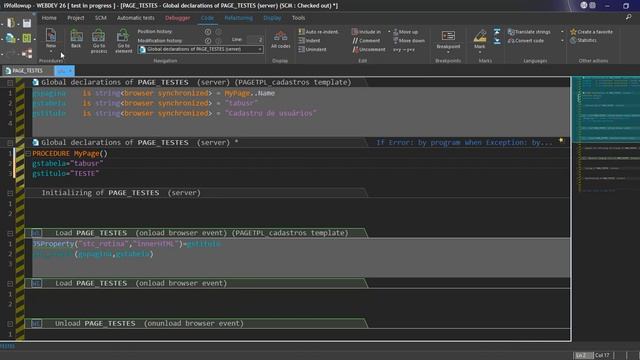
Task: Click the save disk icon in the quick access toolbar
Action: click(27, 23)
